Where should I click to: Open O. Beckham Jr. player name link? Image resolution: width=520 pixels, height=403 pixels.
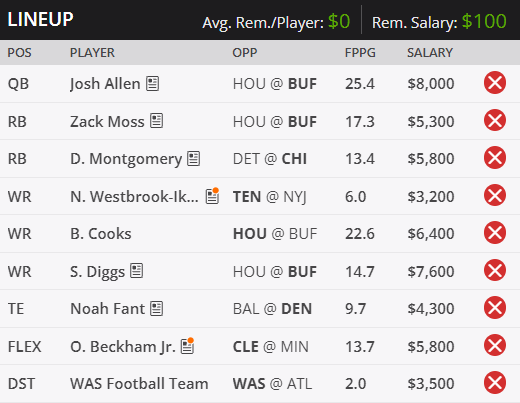tap(123, 347)
